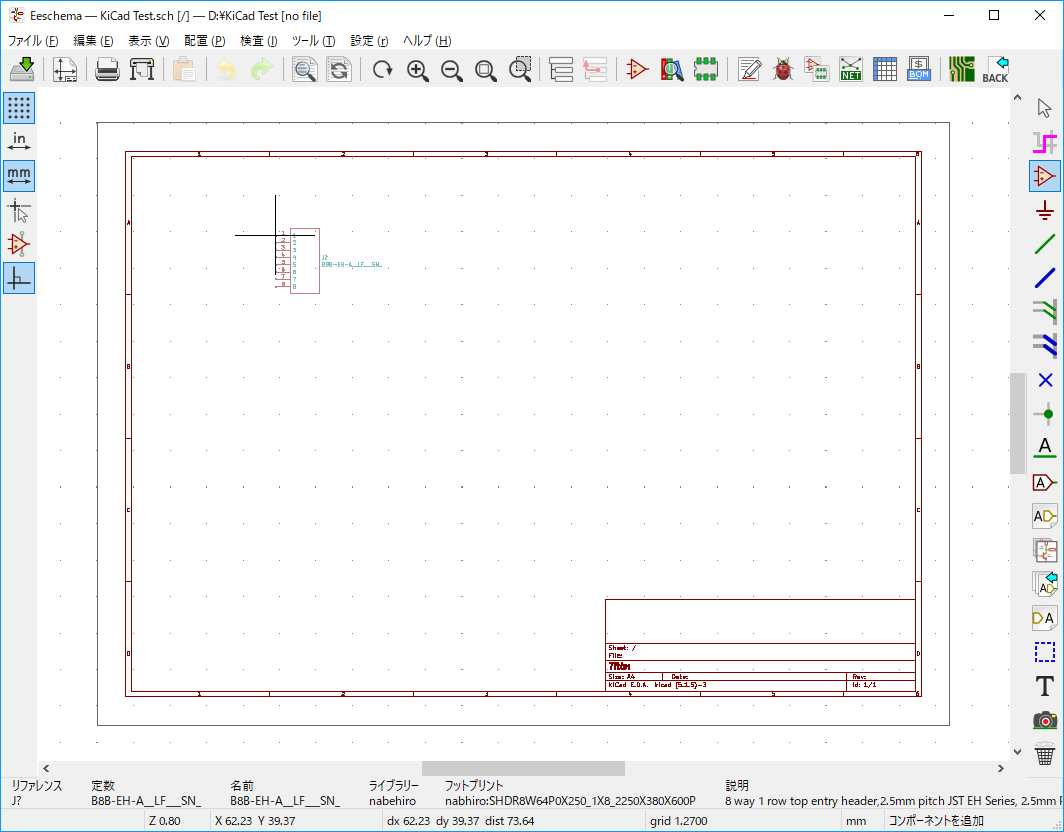This screenshot has height=832, width=1064.
Task: Refresh the schematic view
Action: (x=382, y=69)
